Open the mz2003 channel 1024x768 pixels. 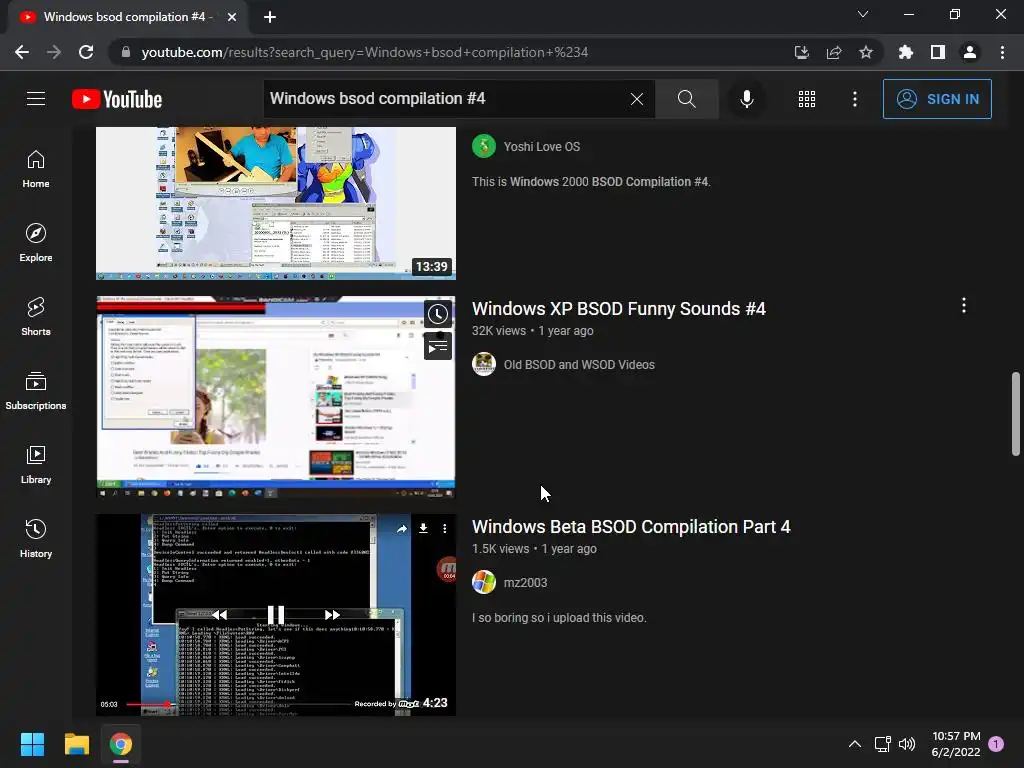pos(525,583)
